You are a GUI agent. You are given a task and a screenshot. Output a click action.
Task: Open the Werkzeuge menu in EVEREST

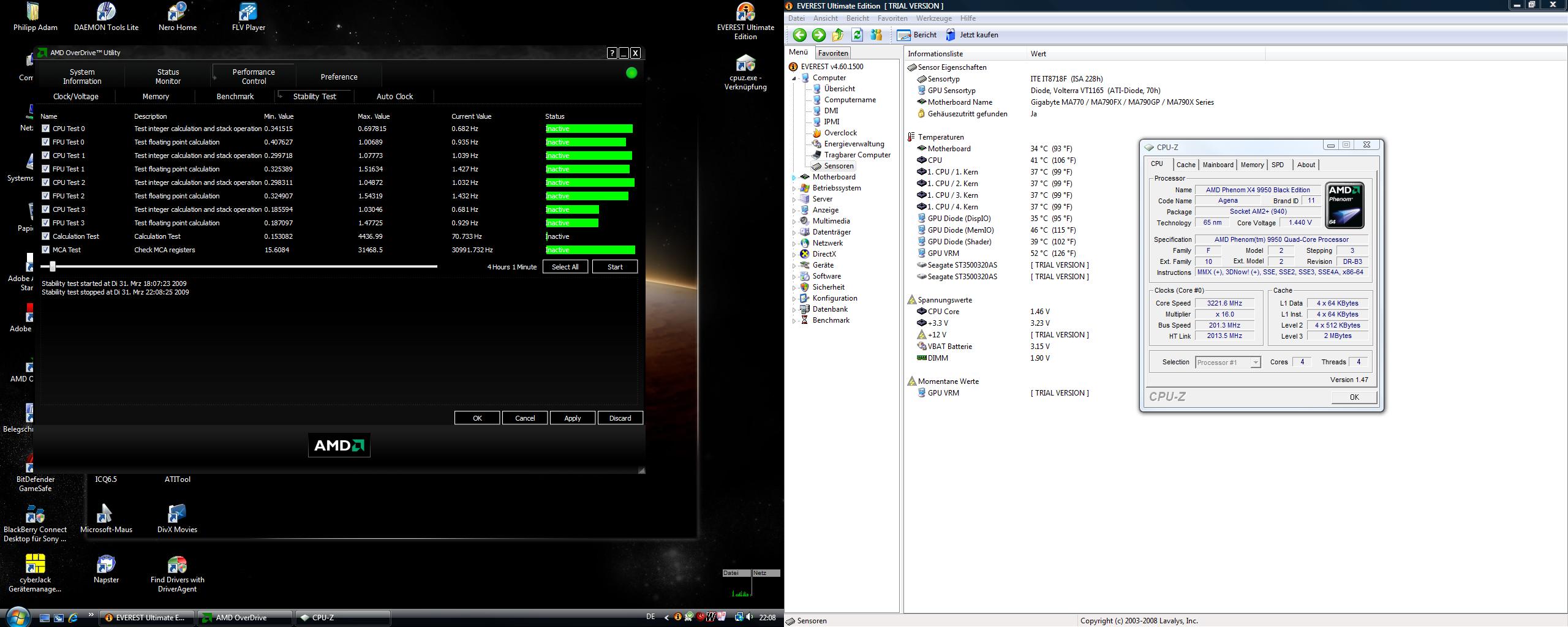click(x=934, y=18)
